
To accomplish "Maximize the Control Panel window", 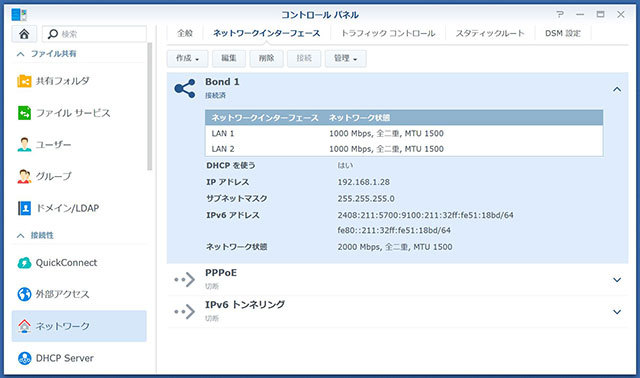I will click(600, 14).
